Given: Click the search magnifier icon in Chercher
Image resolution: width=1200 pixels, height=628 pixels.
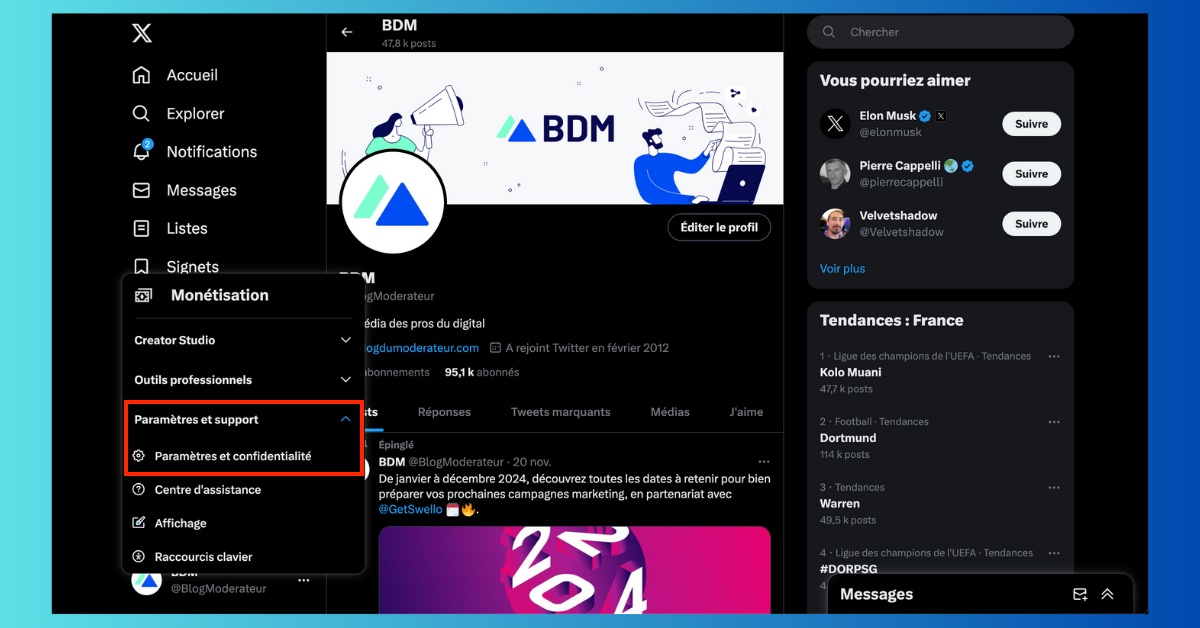Looking at the screenshot, I should (x=829, y=32).
